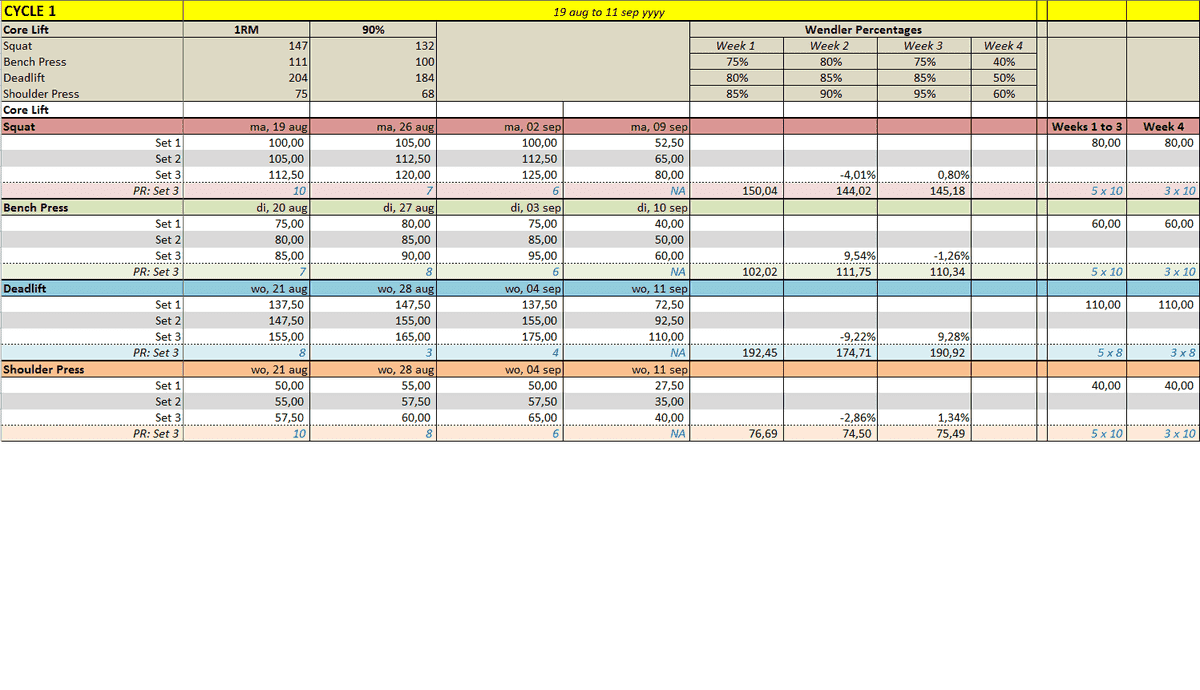The height and width of the screenshot is (690, 1200).
Task: Click the 'di, 27 aug' Bench Press date
Action: [x=374, y=208]
